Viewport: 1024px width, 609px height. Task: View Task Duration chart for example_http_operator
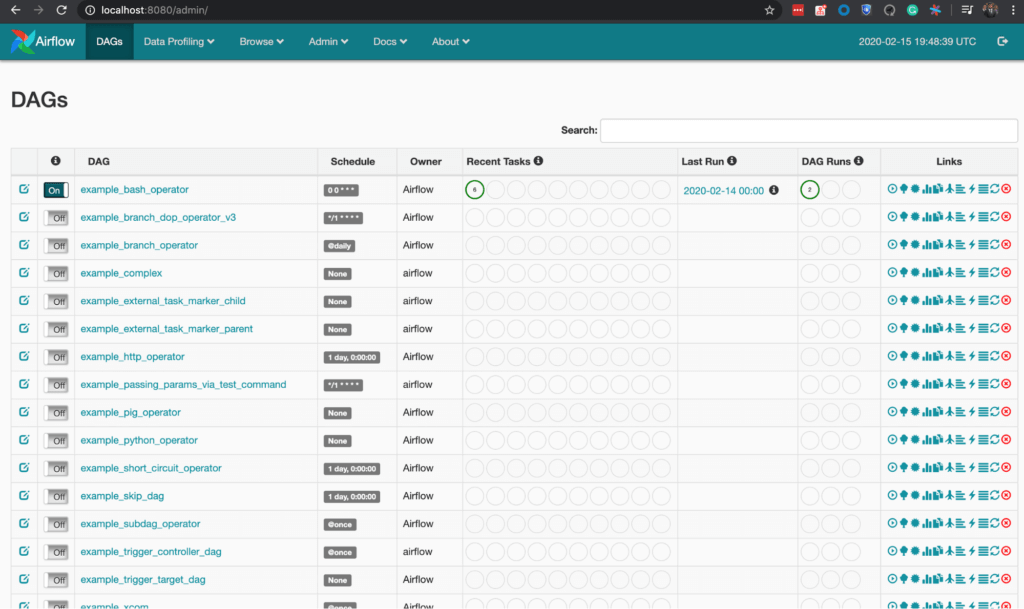pyautogui.click(x=926, y=355)
